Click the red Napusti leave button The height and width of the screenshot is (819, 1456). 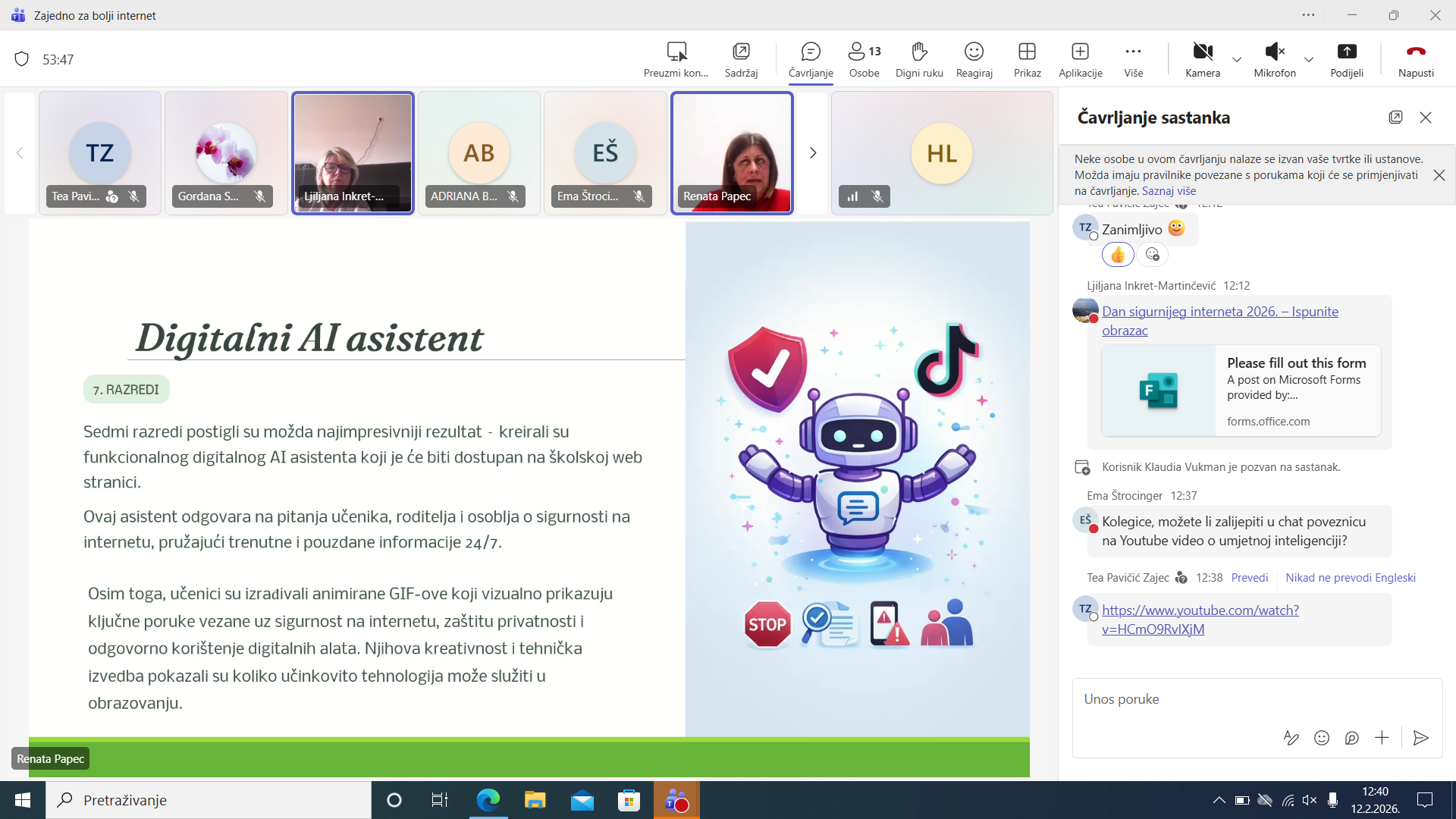[1416, 52]
